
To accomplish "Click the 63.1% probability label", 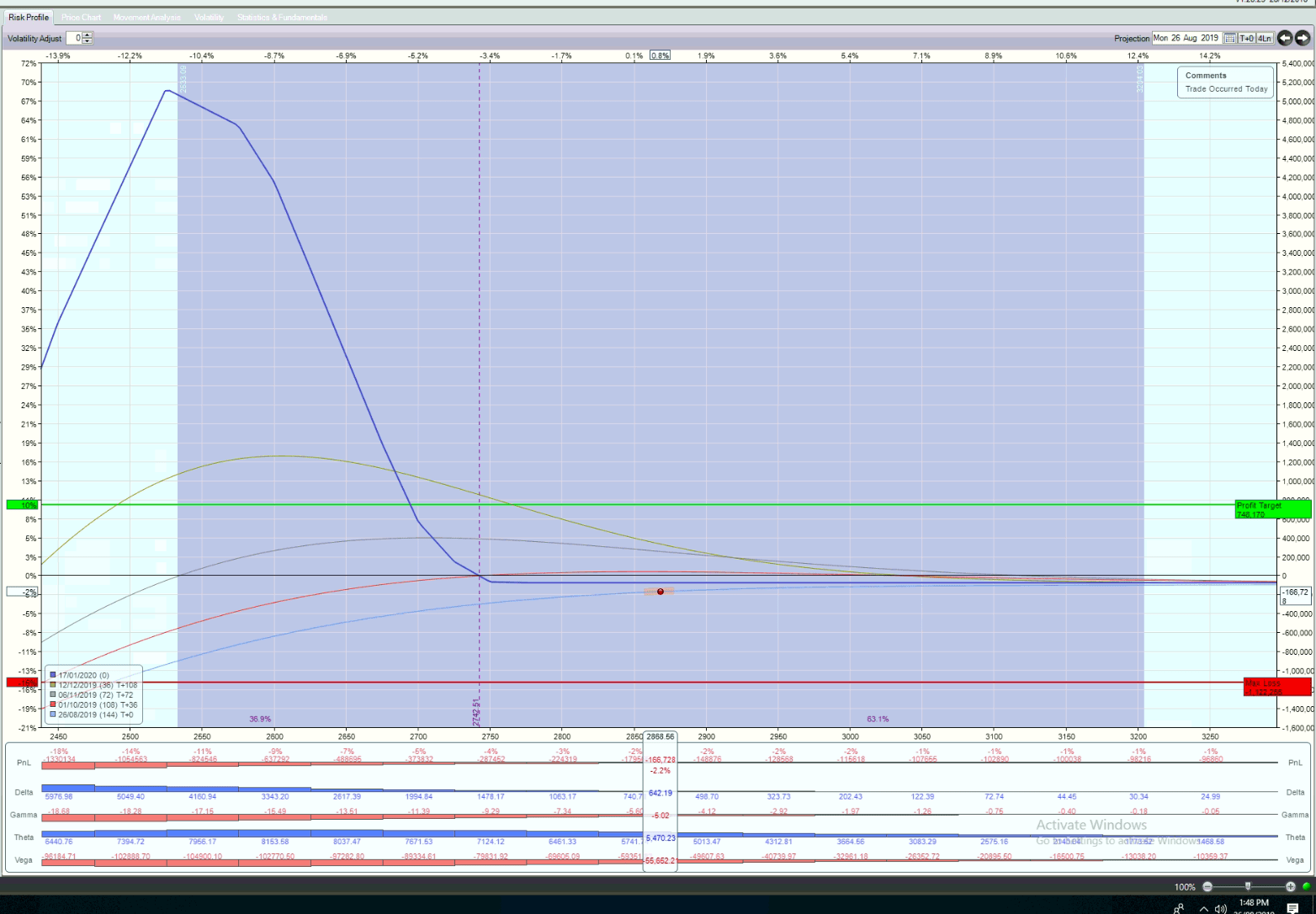I will 878,719.
